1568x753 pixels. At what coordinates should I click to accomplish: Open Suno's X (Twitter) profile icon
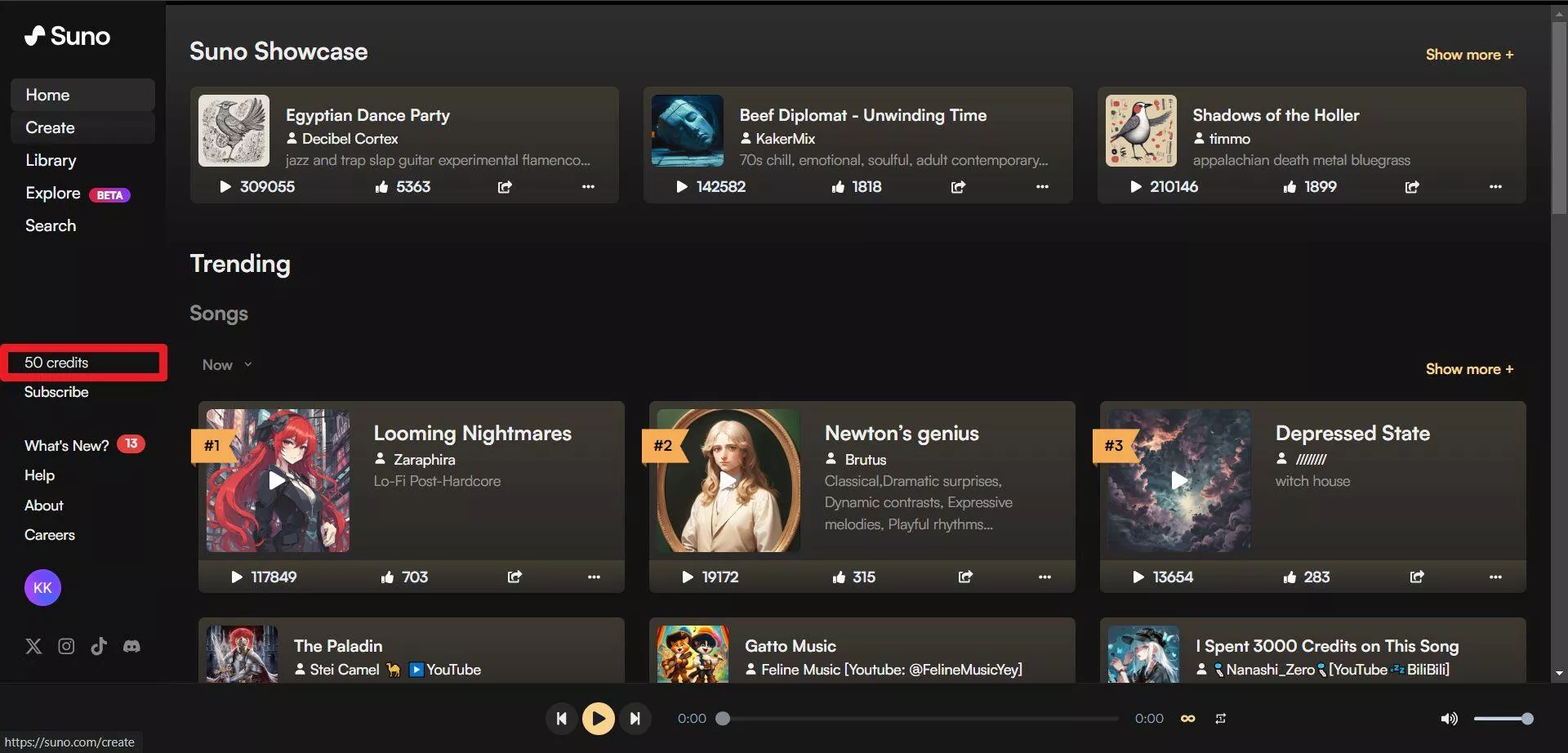33,647
